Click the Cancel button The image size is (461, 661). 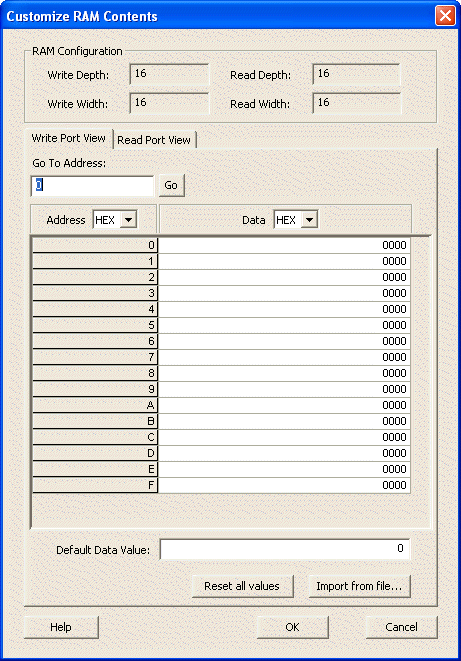pos(402,627)
